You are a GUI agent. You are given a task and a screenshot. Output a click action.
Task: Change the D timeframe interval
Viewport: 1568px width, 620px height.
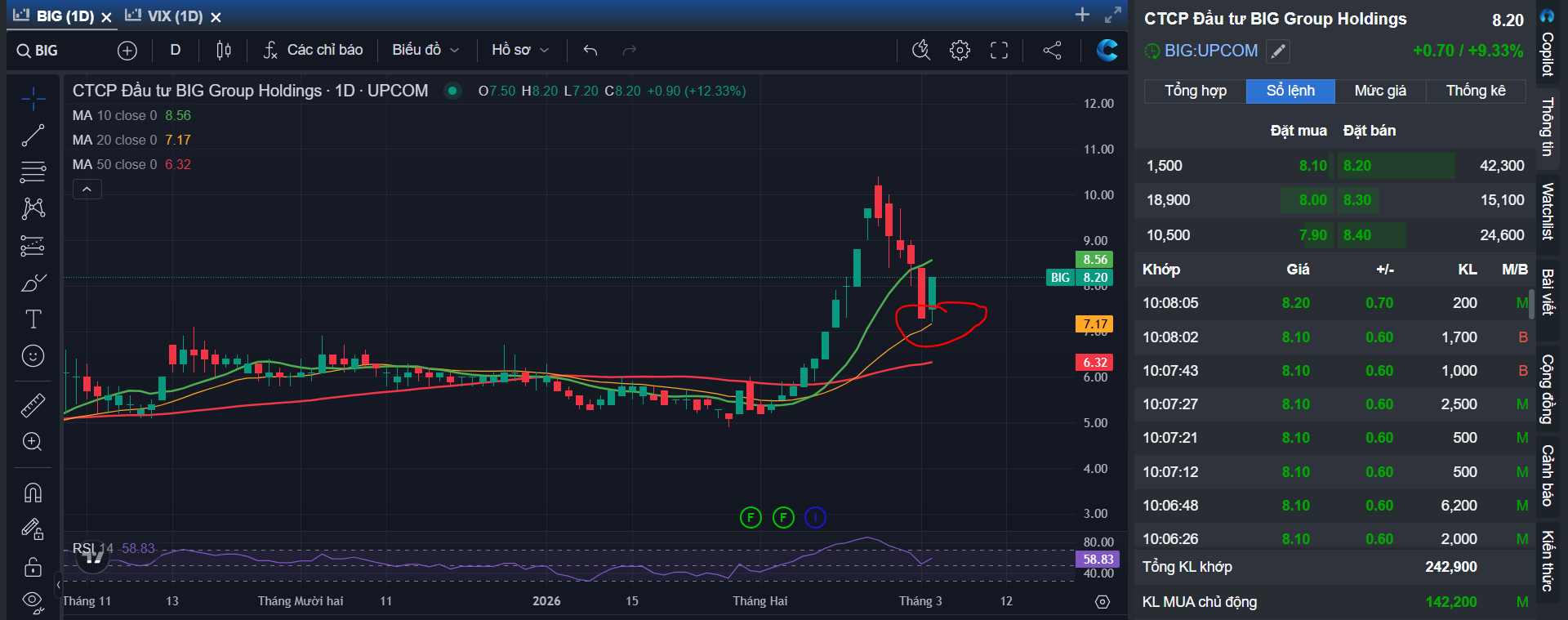176,51
